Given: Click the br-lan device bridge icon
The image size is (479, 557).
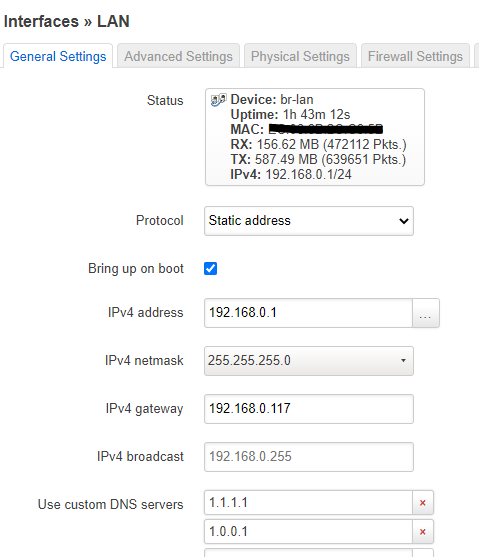Looking at the screenshot, I should coord(218,100).
